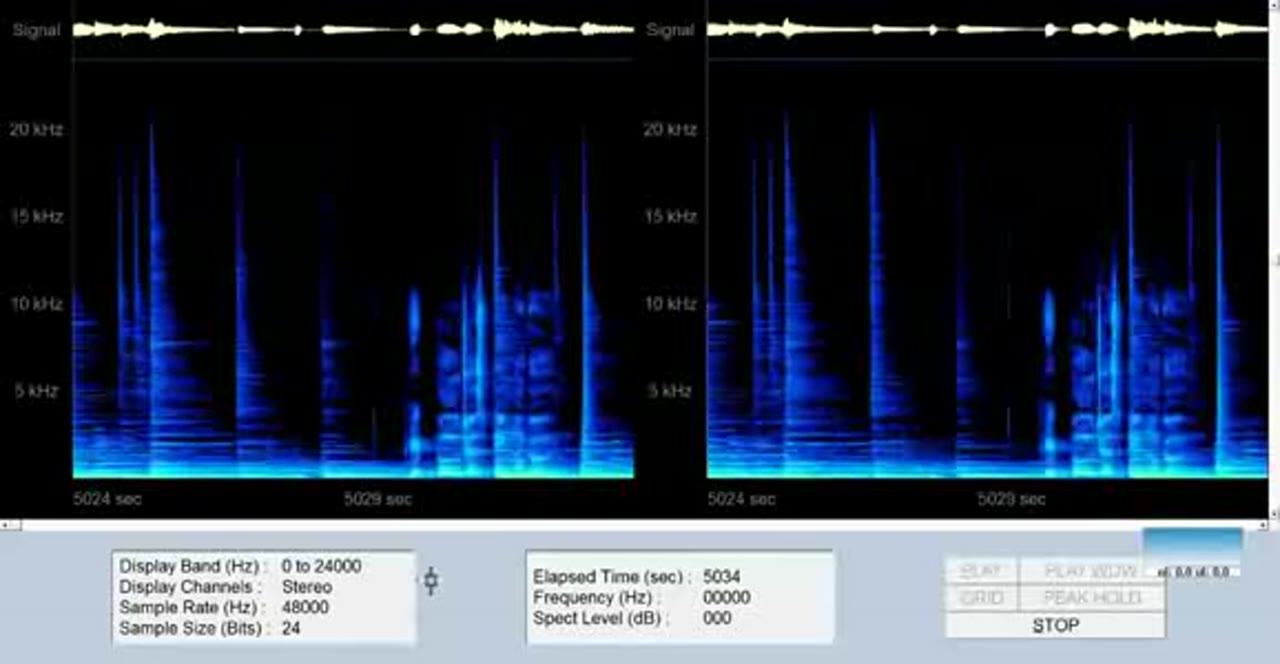Screen dimensions: 1280x664
Task: Click the Sample Rate value "48000"
Action: click(305, 607)
